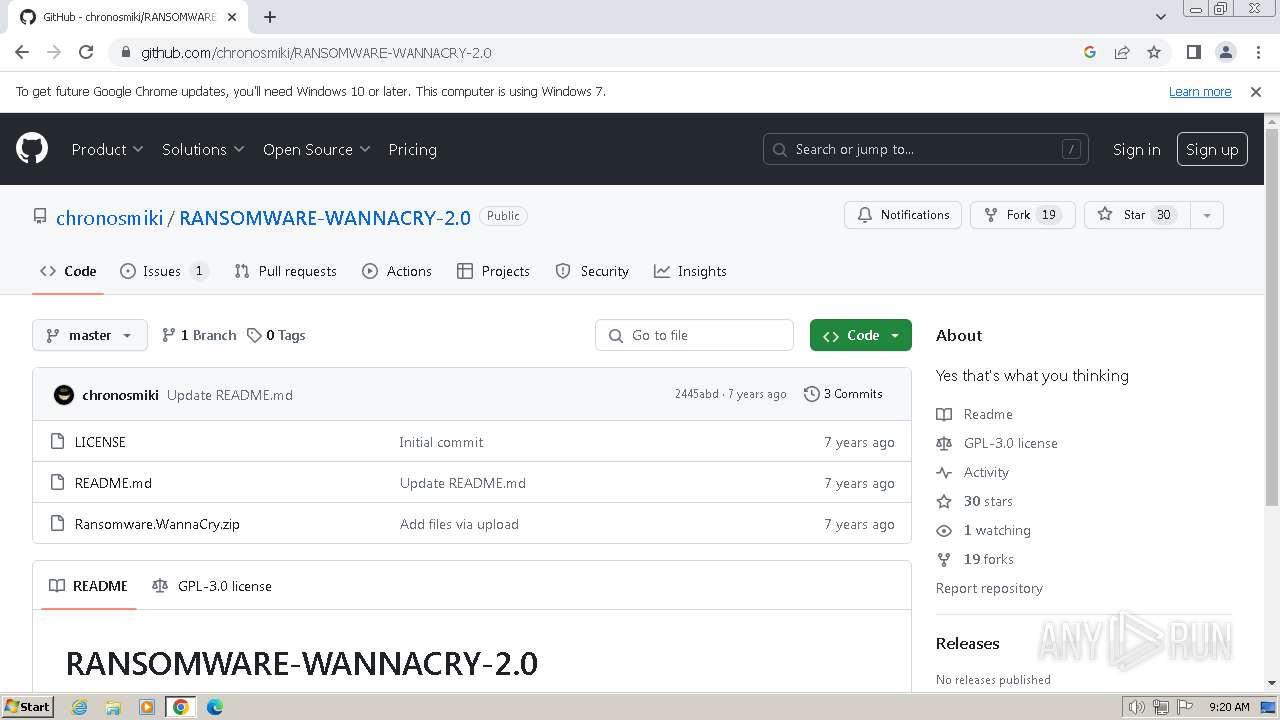Click the Start button
Image resolution: width=1280 pixels, height=720 pixels.
(28, 707)
